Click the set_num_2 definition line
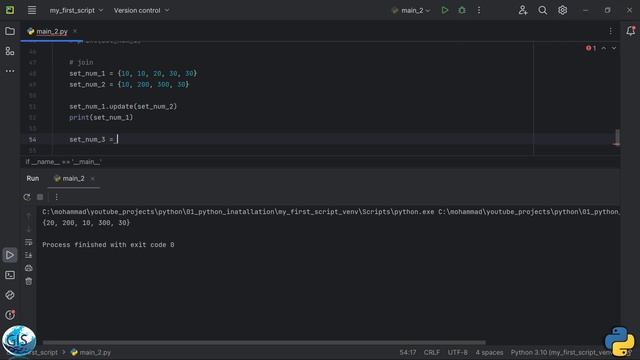Screen dimensions: 640x360 [129, 84]
